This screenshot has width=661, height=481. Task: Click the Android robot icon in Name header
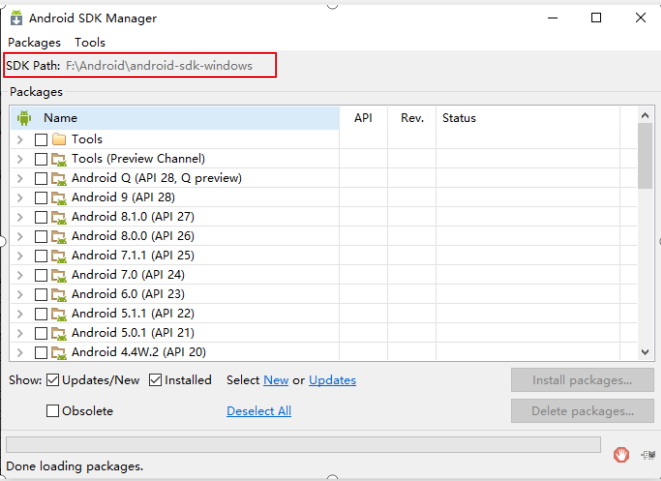24,118
